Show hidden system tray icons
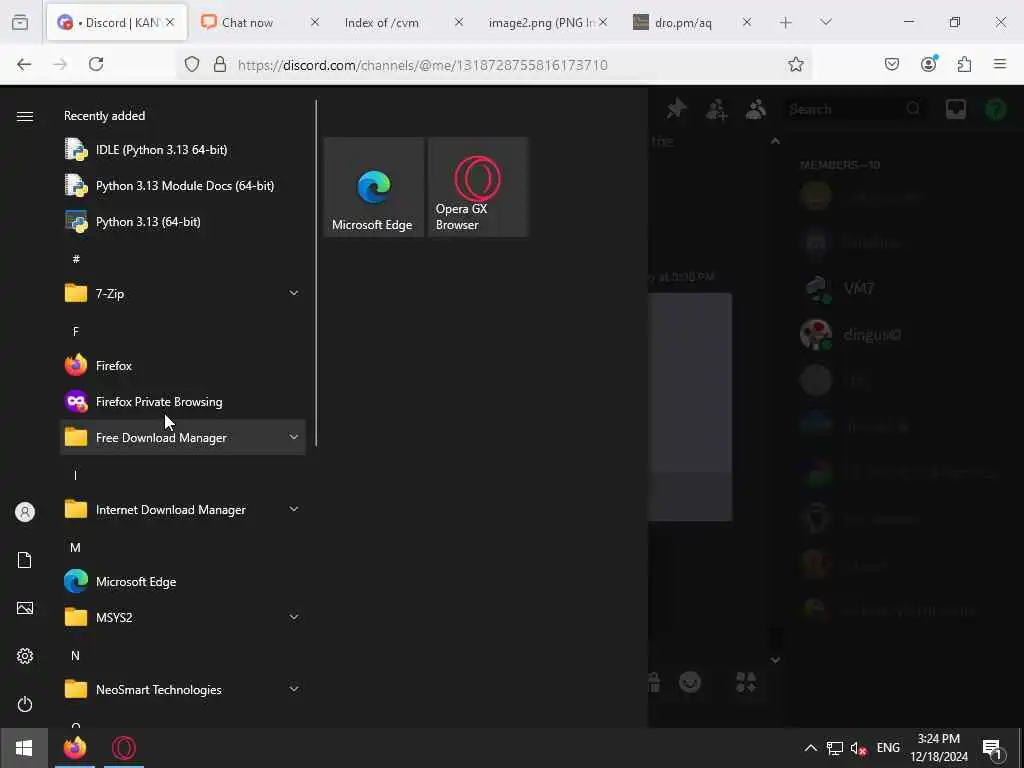1024x768 pixels. (810, 748)
